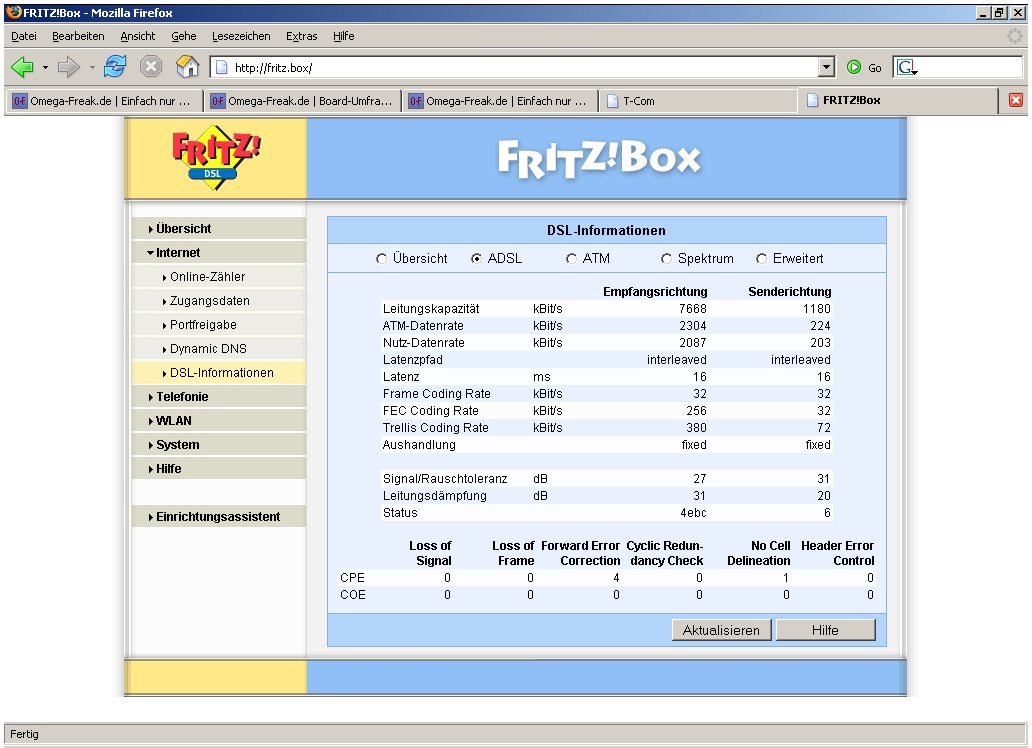This screenshot has height=748, width=1032.
Task: Expand the System sidebar section
Action: pos(219,445)
